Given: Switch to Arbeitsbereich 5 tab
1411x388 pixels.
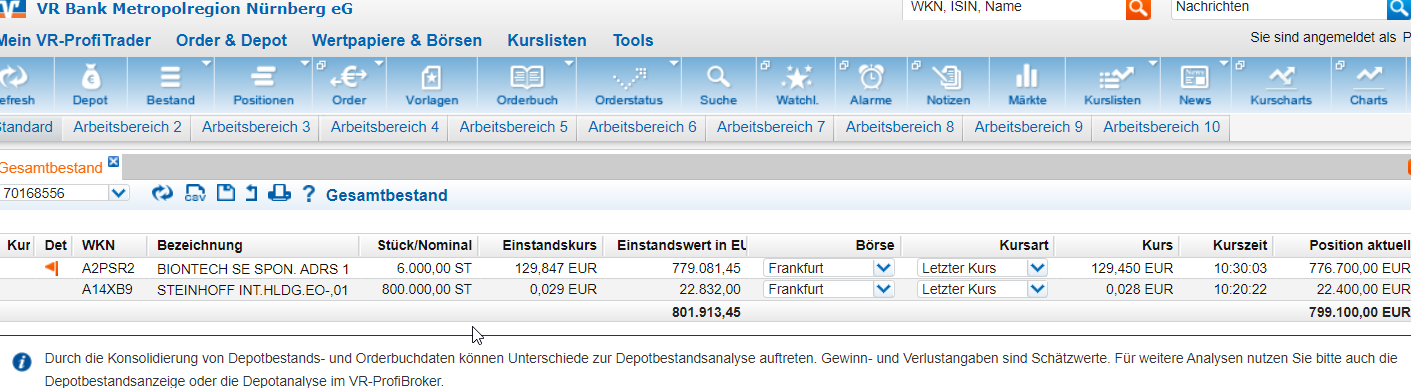Looking at the screenshot, I should (x=513, y=127).
